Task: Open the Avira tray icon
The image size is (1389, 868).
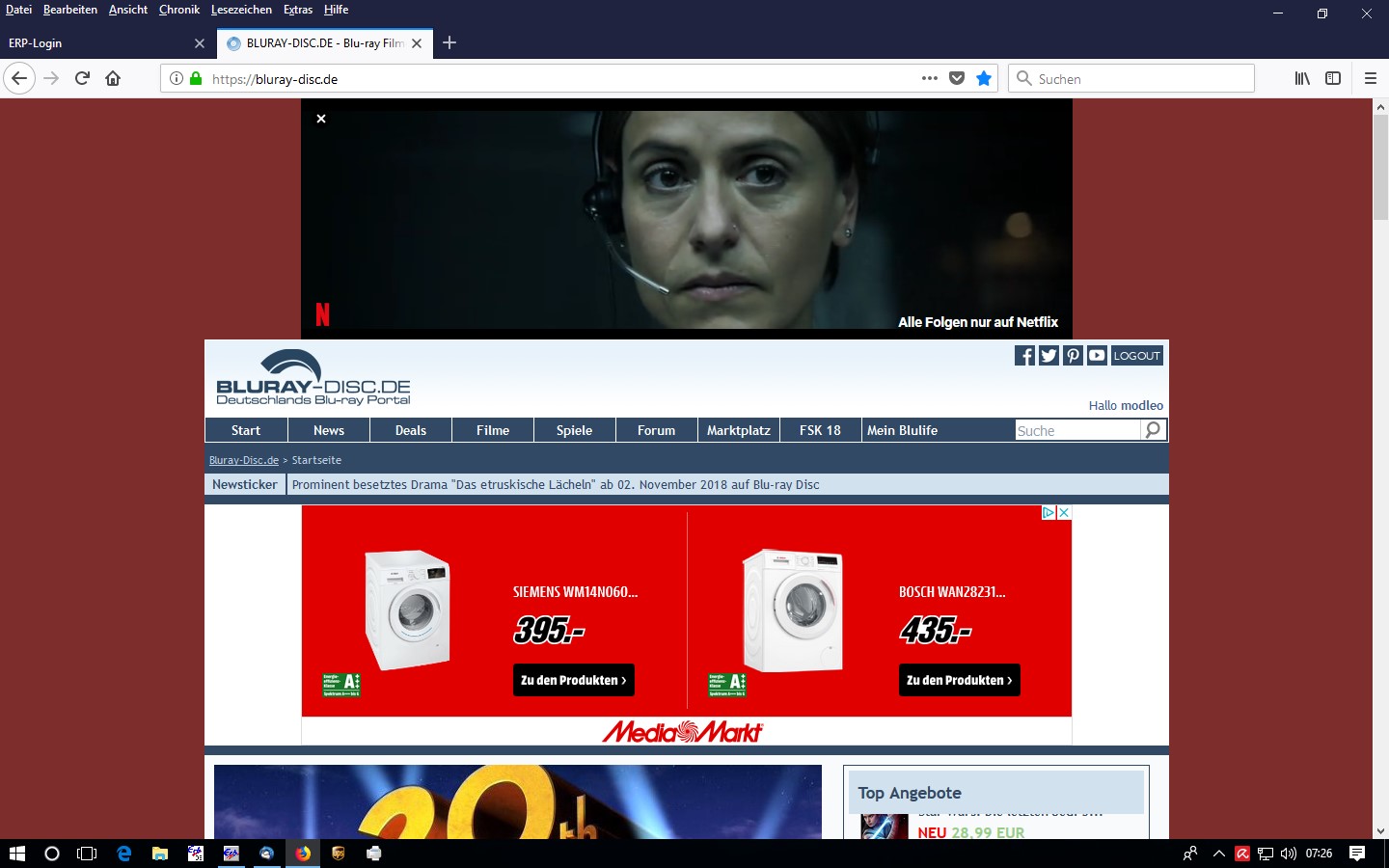Action: pyautogui.click(x=1242, y=854)
